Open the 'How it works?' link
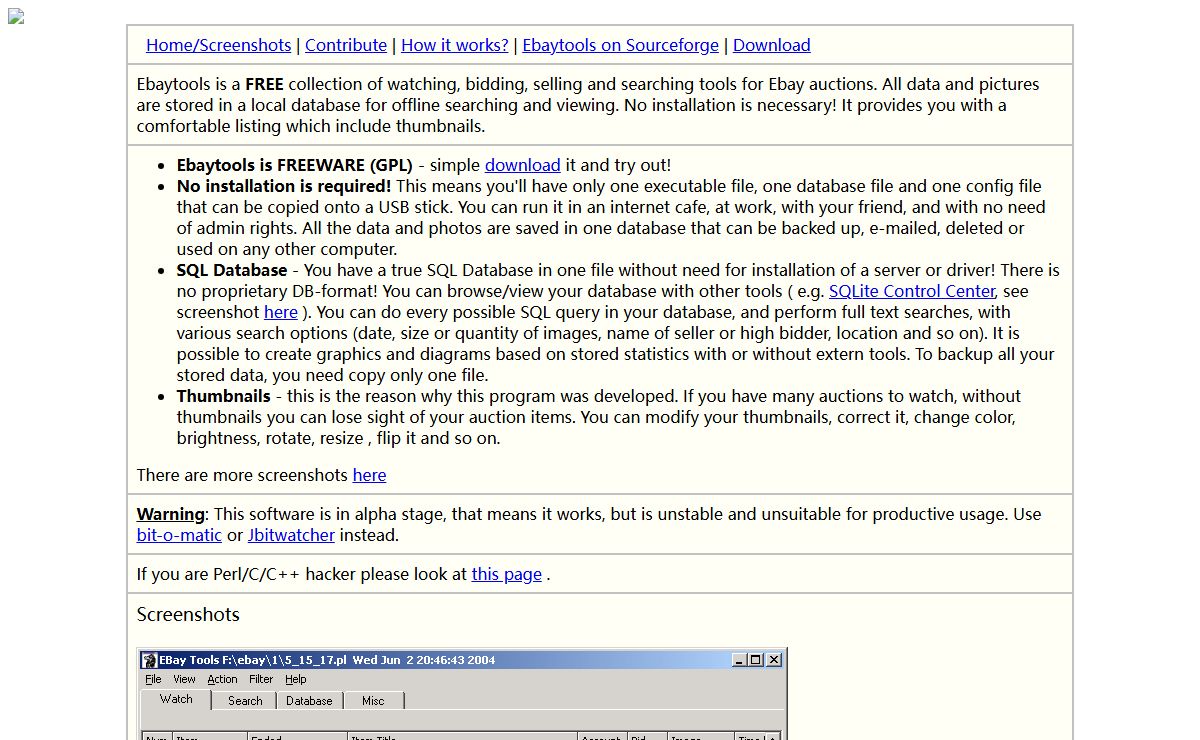1200x740 pixels. [454, 45]
